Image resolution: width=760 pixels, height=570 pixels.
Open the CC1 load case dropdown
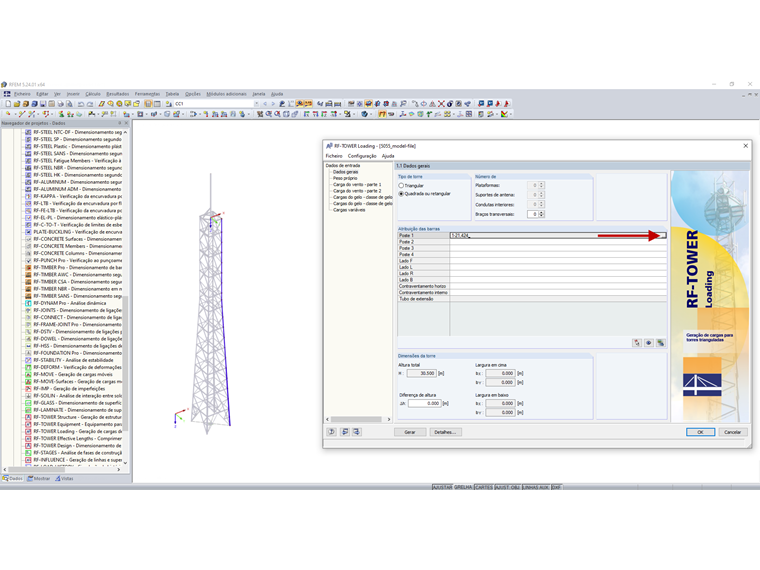tap(256, 104)
